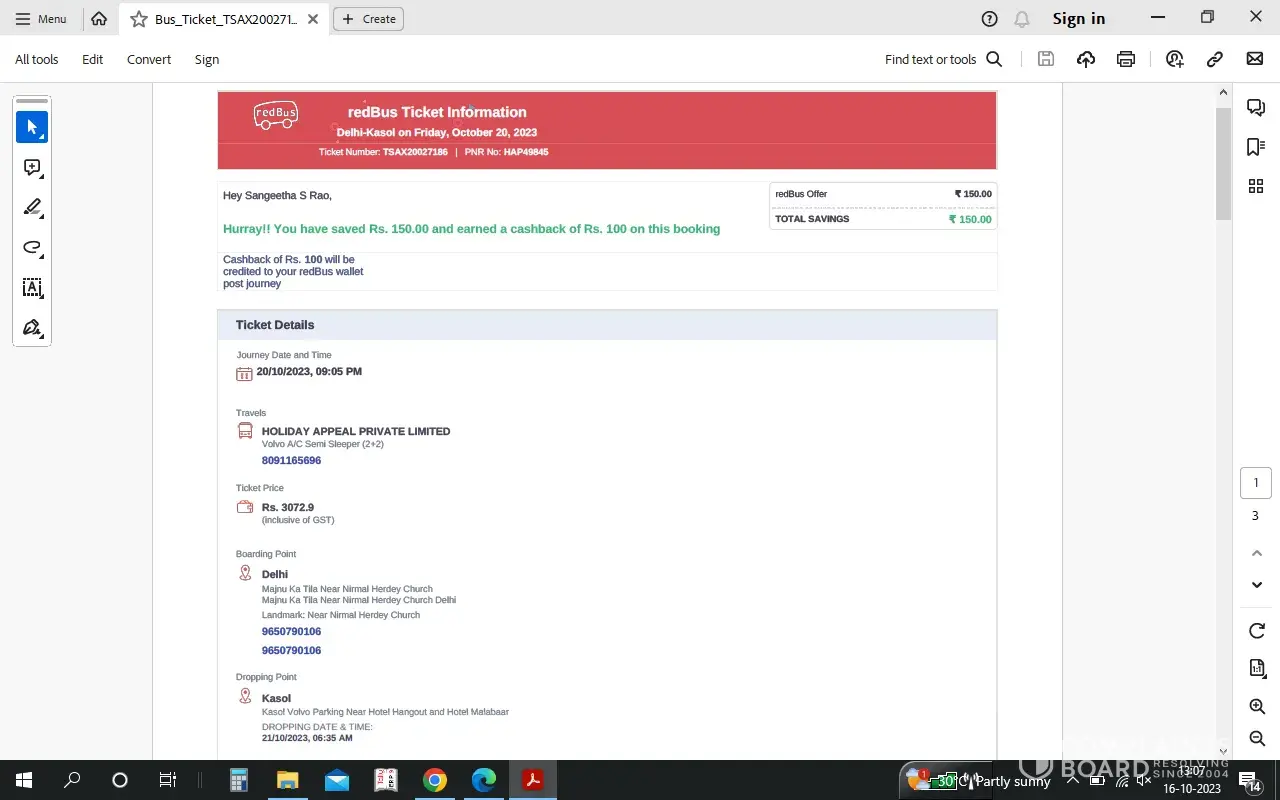Choose the highlighter tool
This screenshot has width=1280, height=800.
32,208
